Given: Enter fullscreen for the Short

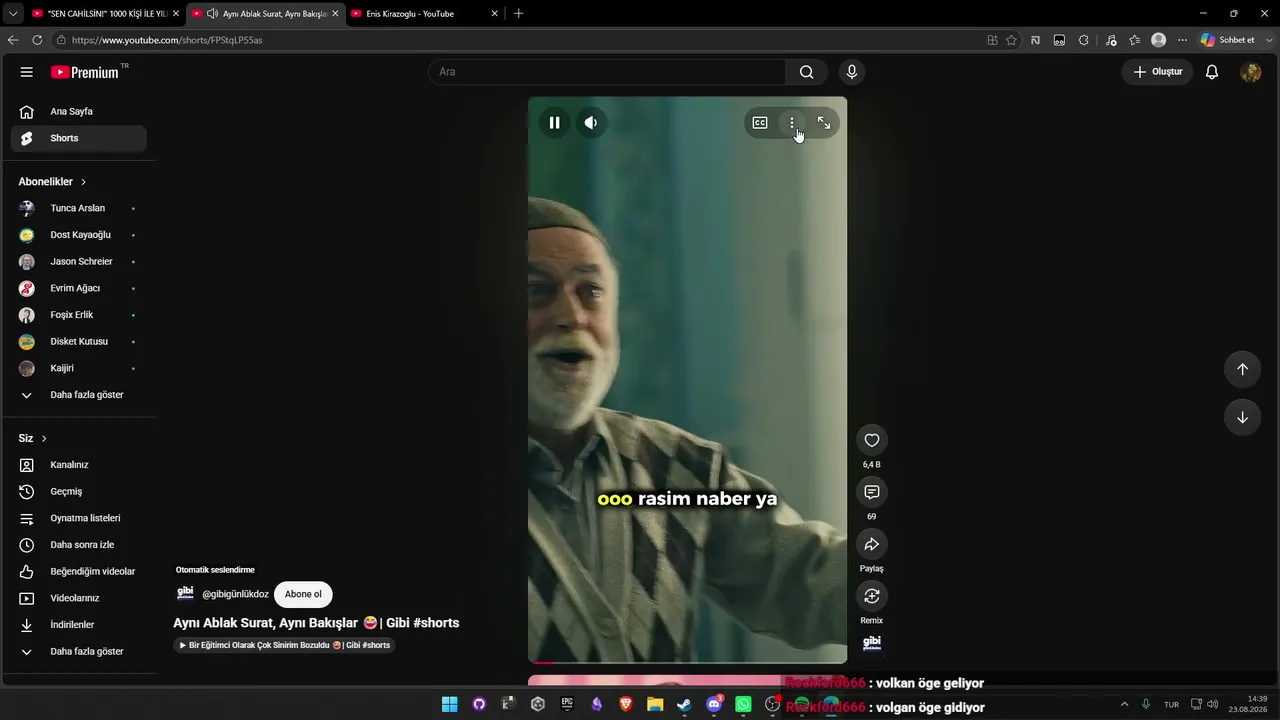Looking at the screenshot, I should [824, 123].
